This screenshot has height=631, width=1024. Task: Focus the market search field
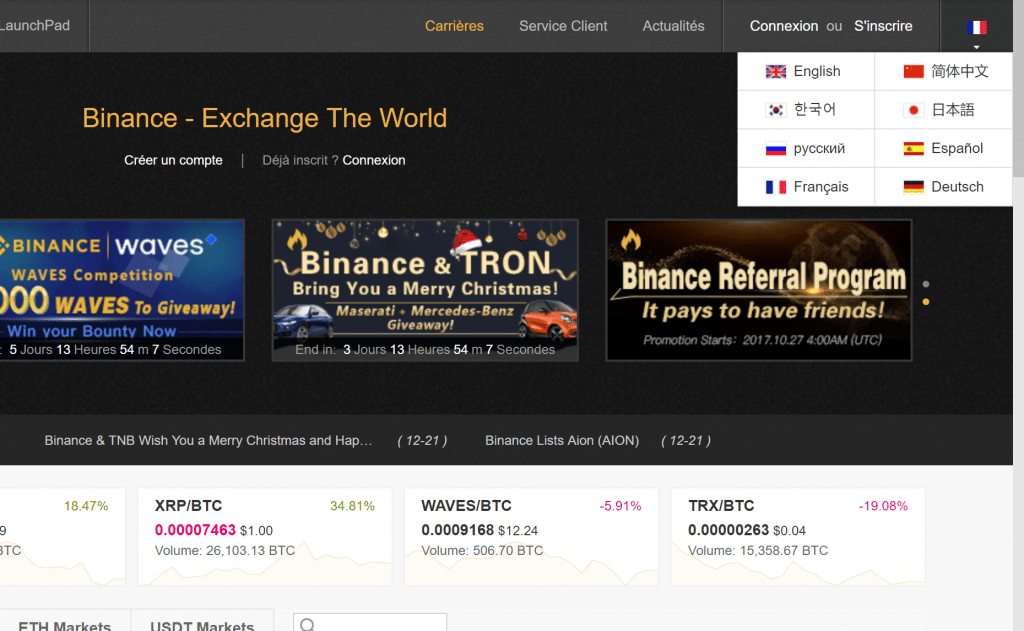[370, 623]
